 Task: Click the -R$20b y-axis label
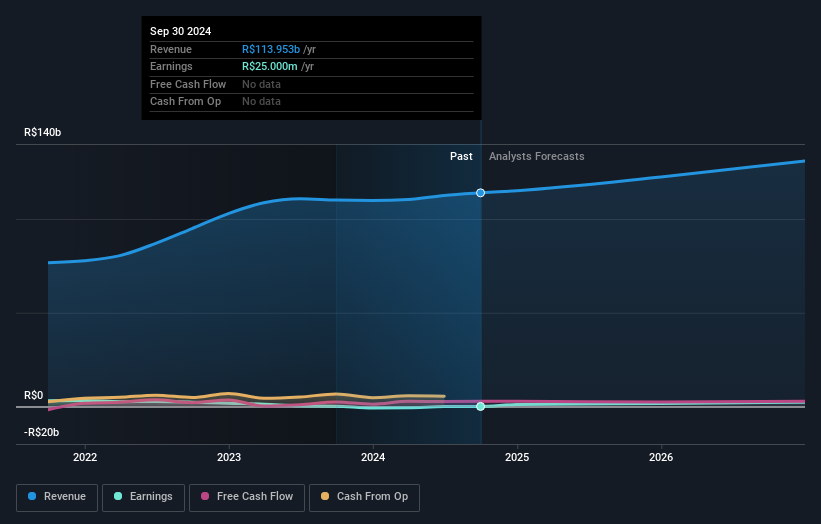[41, 432]
